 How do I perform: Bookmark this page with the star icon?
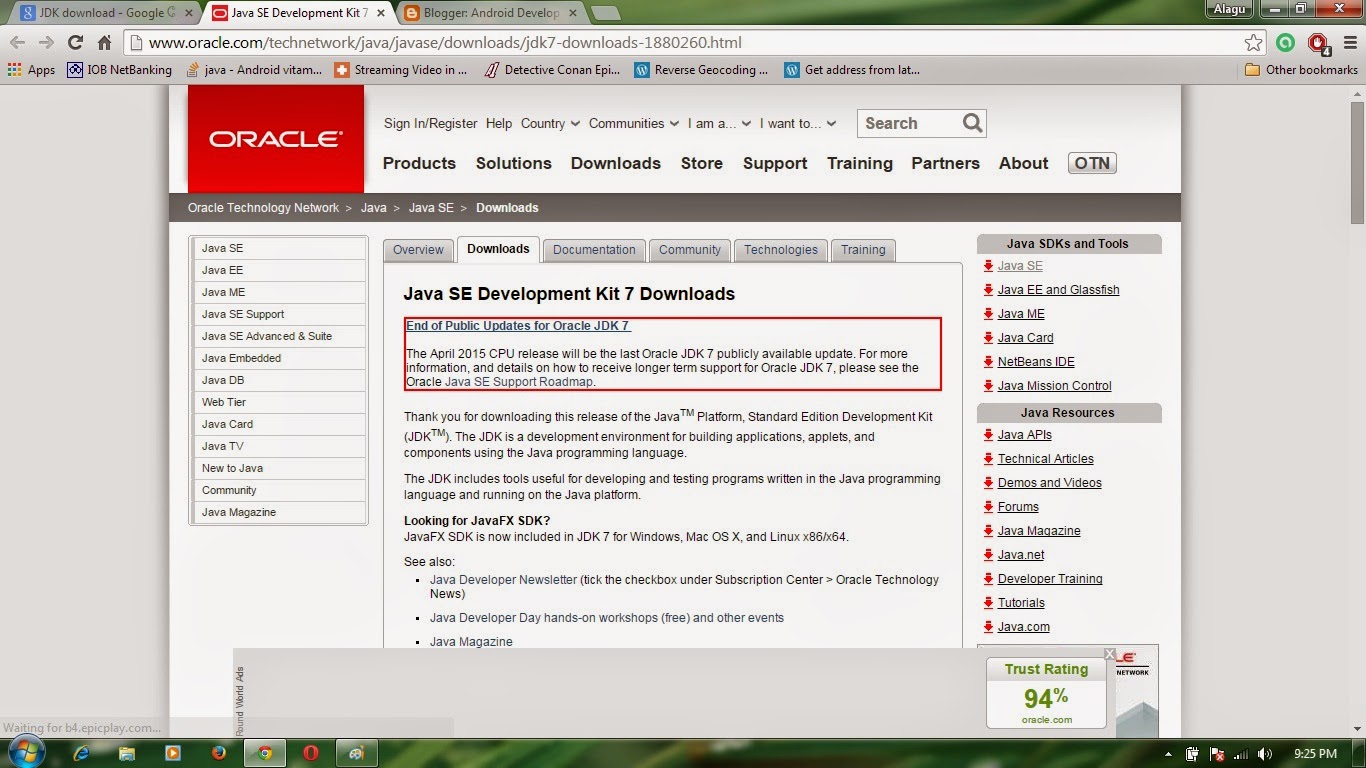tap(1253, 43)
